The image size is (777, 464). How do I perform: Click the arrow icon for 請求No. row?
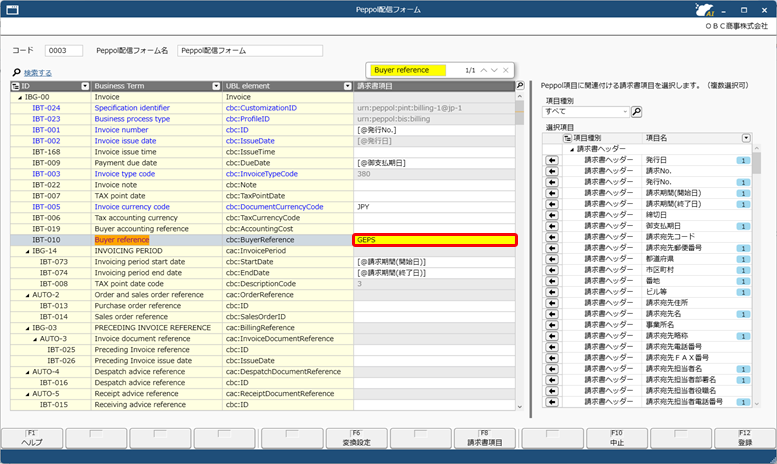(x=552, y=171)
